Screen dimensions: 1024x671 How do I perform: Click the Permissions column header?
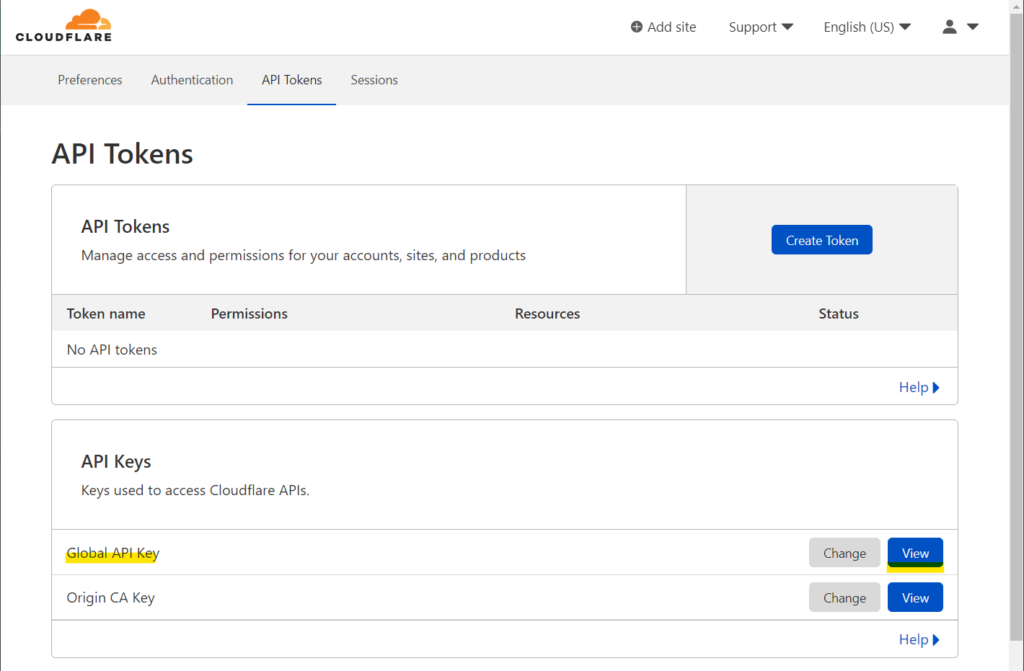tap(249, 314)
